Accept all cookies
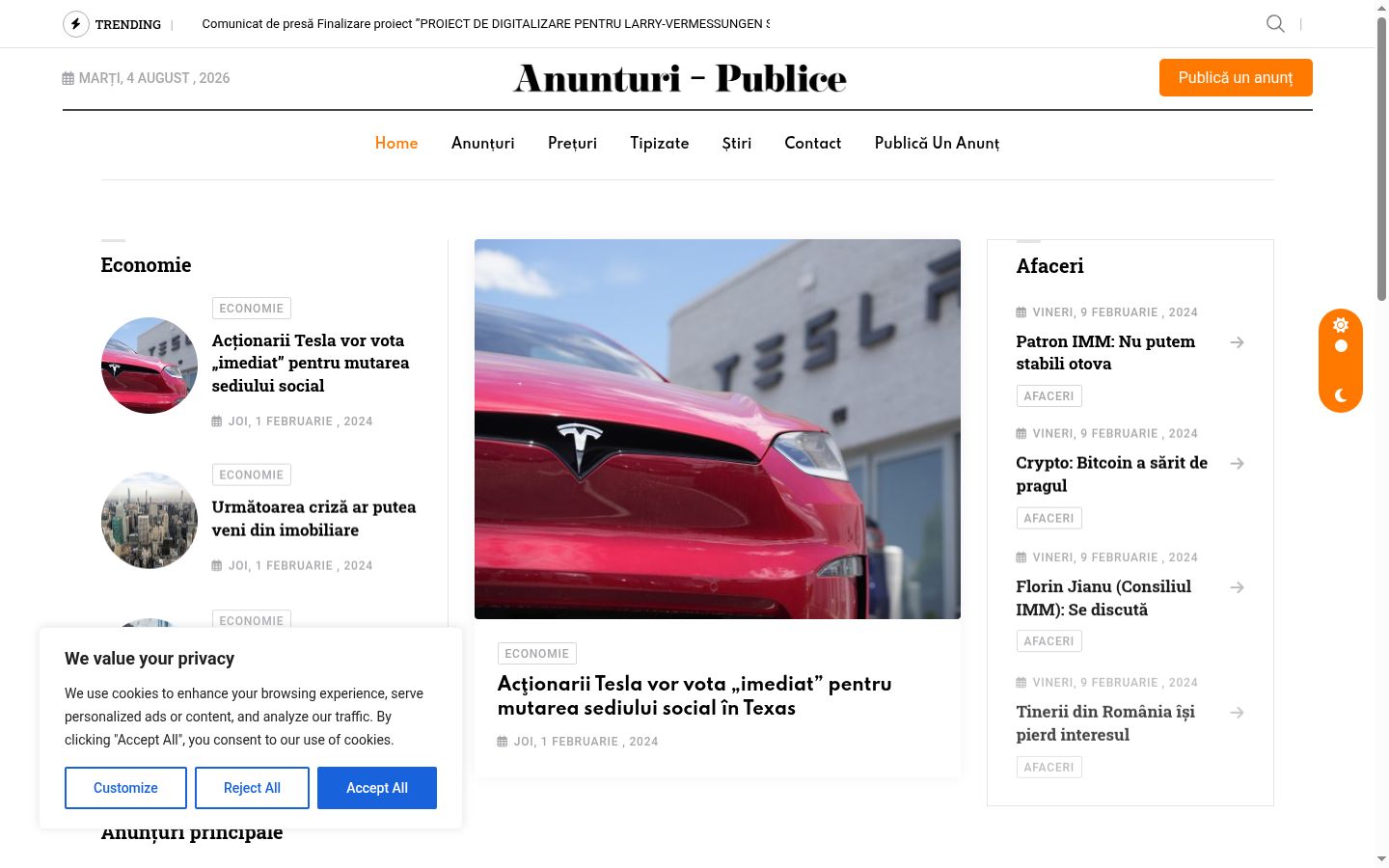1389x868 pixels. (377, 788)
